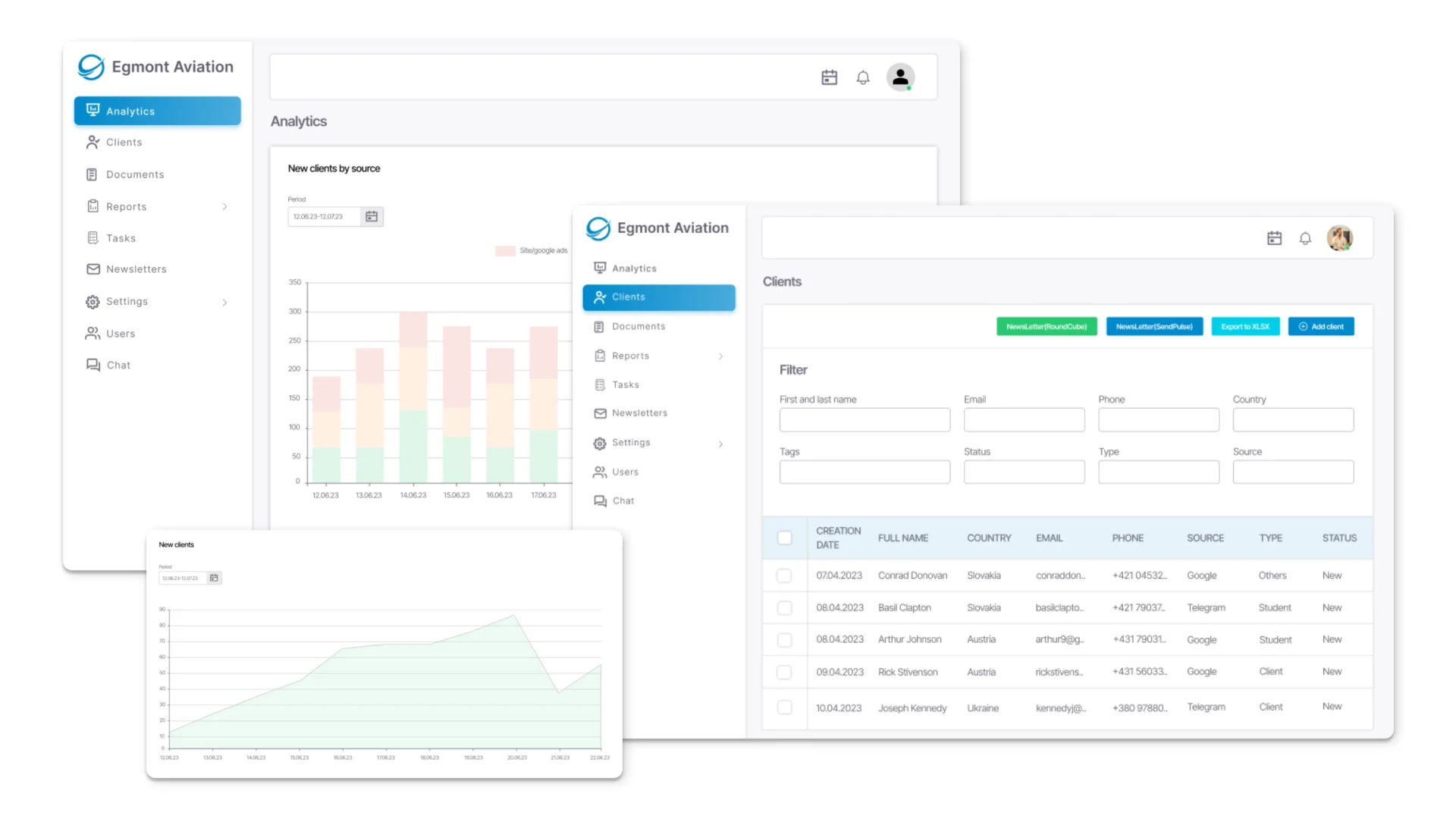Open the New clients chart date picker icon
Screen dimensions: 1456x819
click(214, 578)
